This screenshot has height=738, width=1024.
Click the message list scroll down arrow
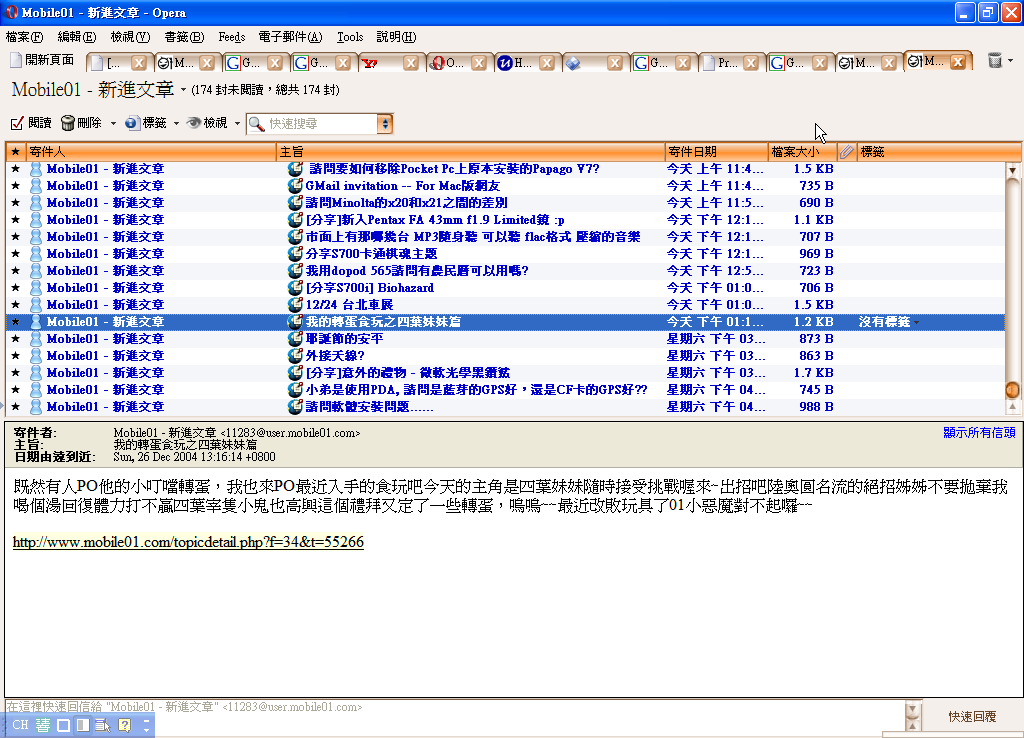pyautogui.click(x=1012, y=170)
